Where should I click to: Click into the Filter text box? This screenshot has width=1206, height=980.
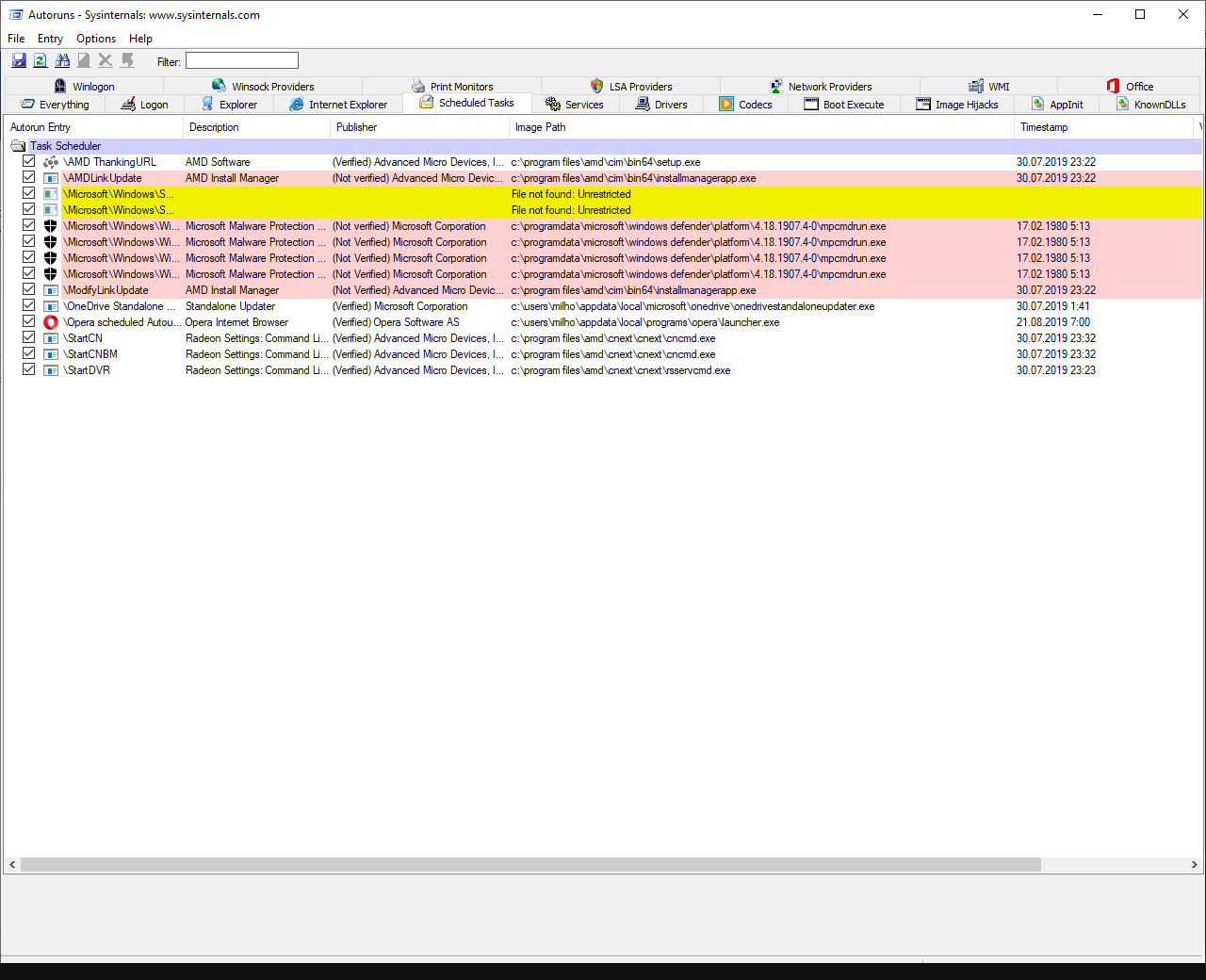click(x=242, y=60)
